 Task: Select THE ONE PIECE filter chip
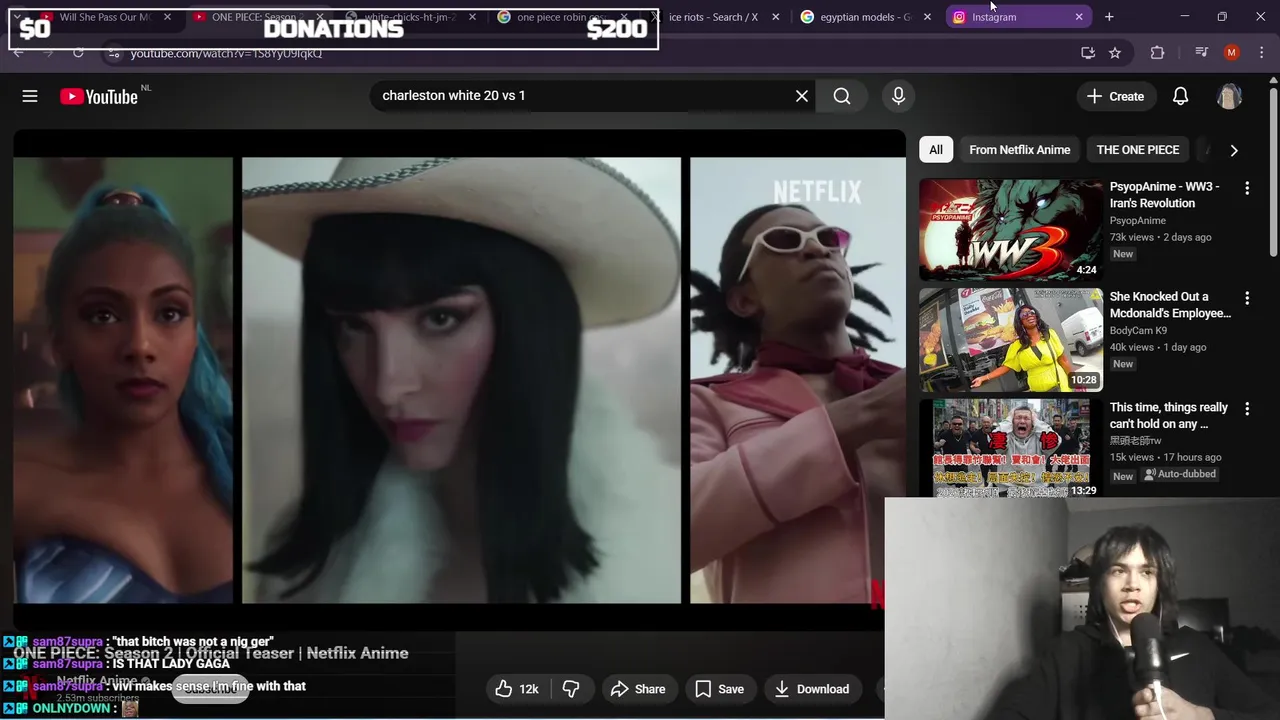pos(1138,150)
